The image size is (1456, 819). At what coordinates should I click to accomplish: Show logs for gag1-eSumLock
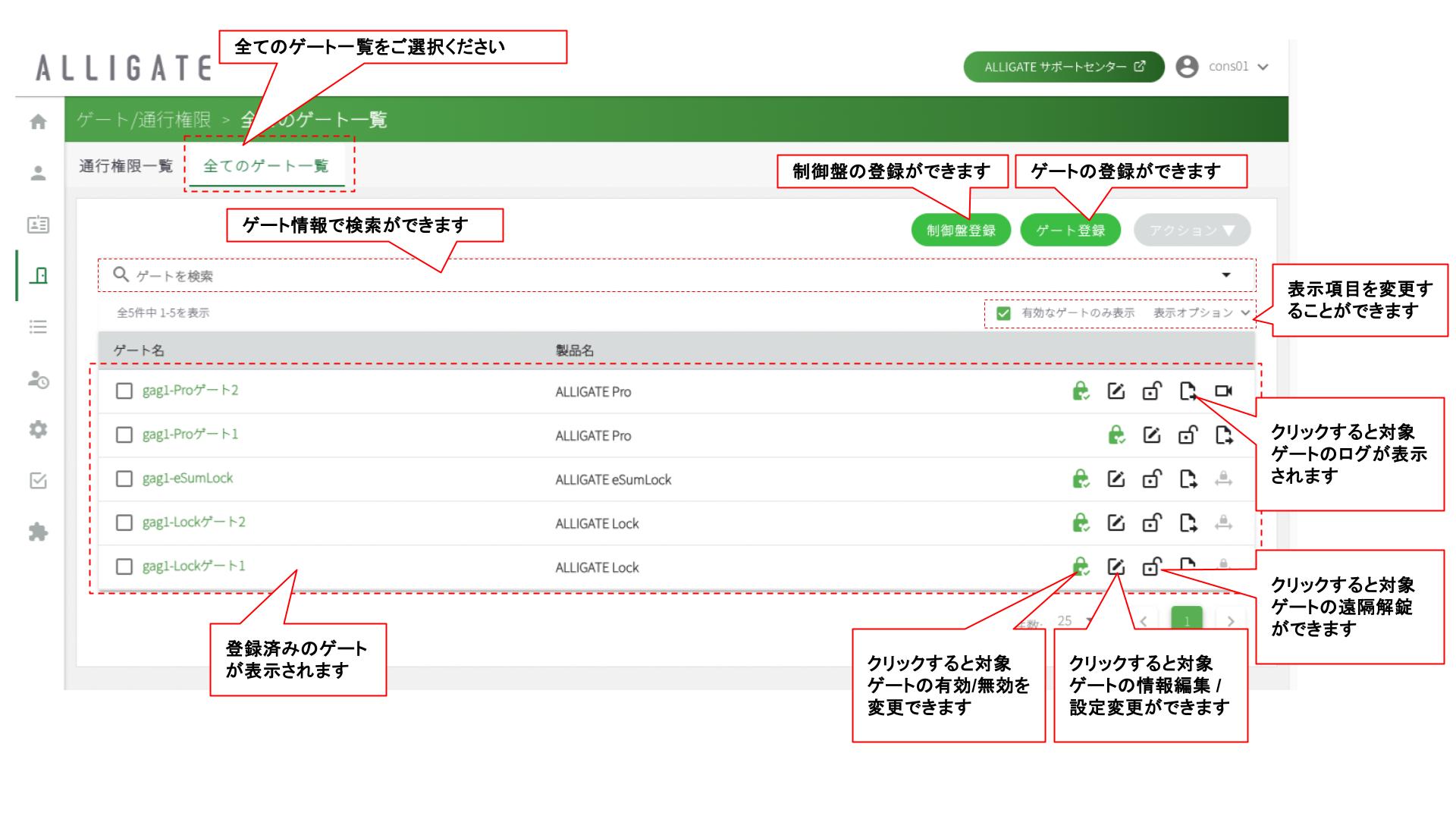pos(1188,479)
